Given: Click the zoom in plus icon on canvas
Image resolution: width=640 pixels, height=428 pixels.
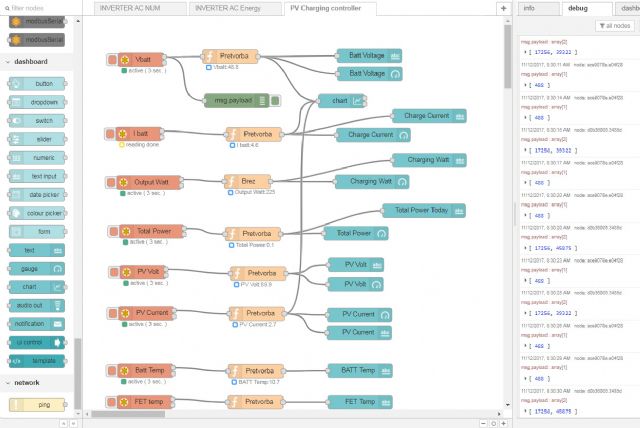Looking at the screenshot, I should pyautogui.click(x=502, y=422).
